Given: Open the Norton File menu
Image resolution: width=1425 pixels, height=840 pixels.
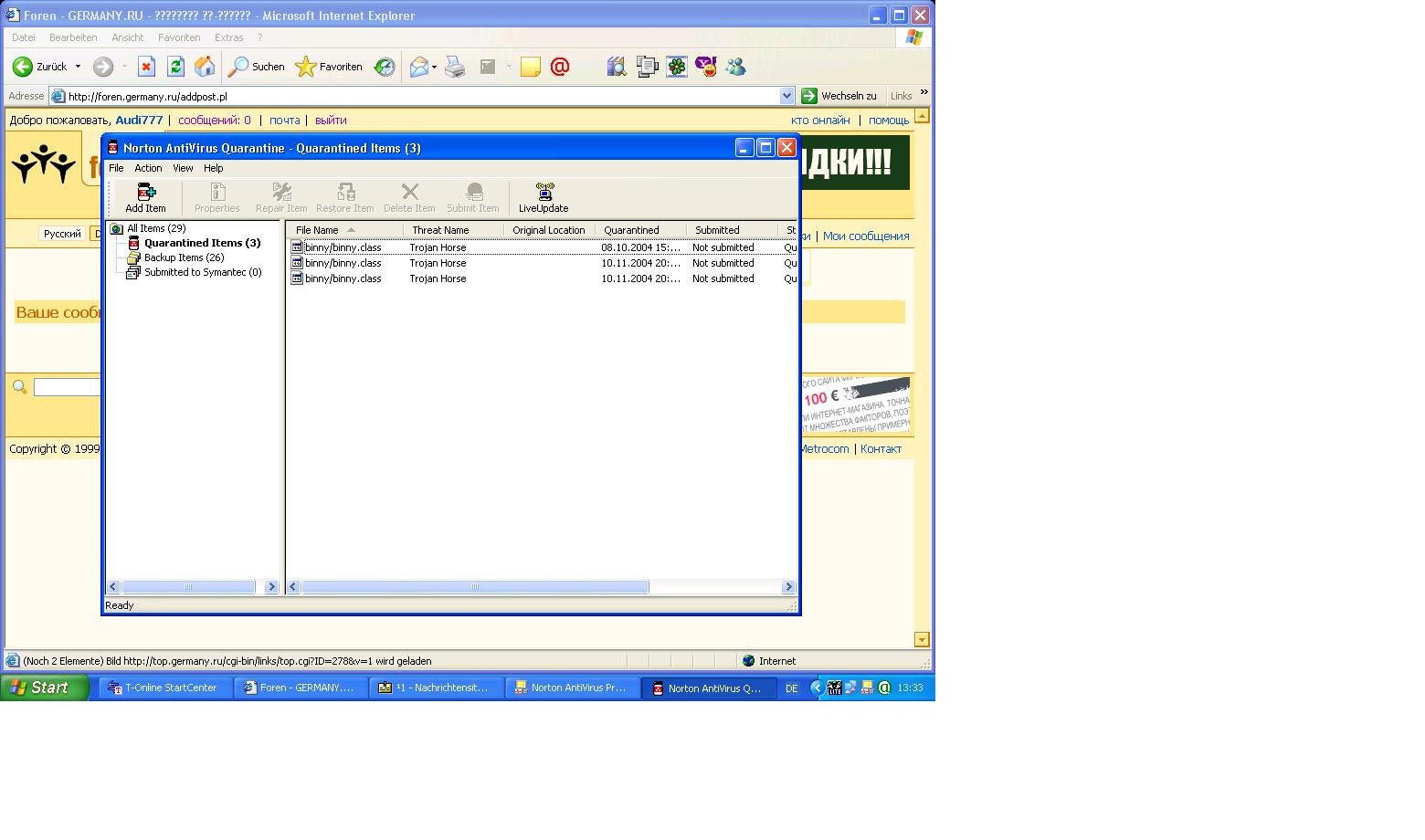Looking at the screenshot, I should tap(116, 168).
